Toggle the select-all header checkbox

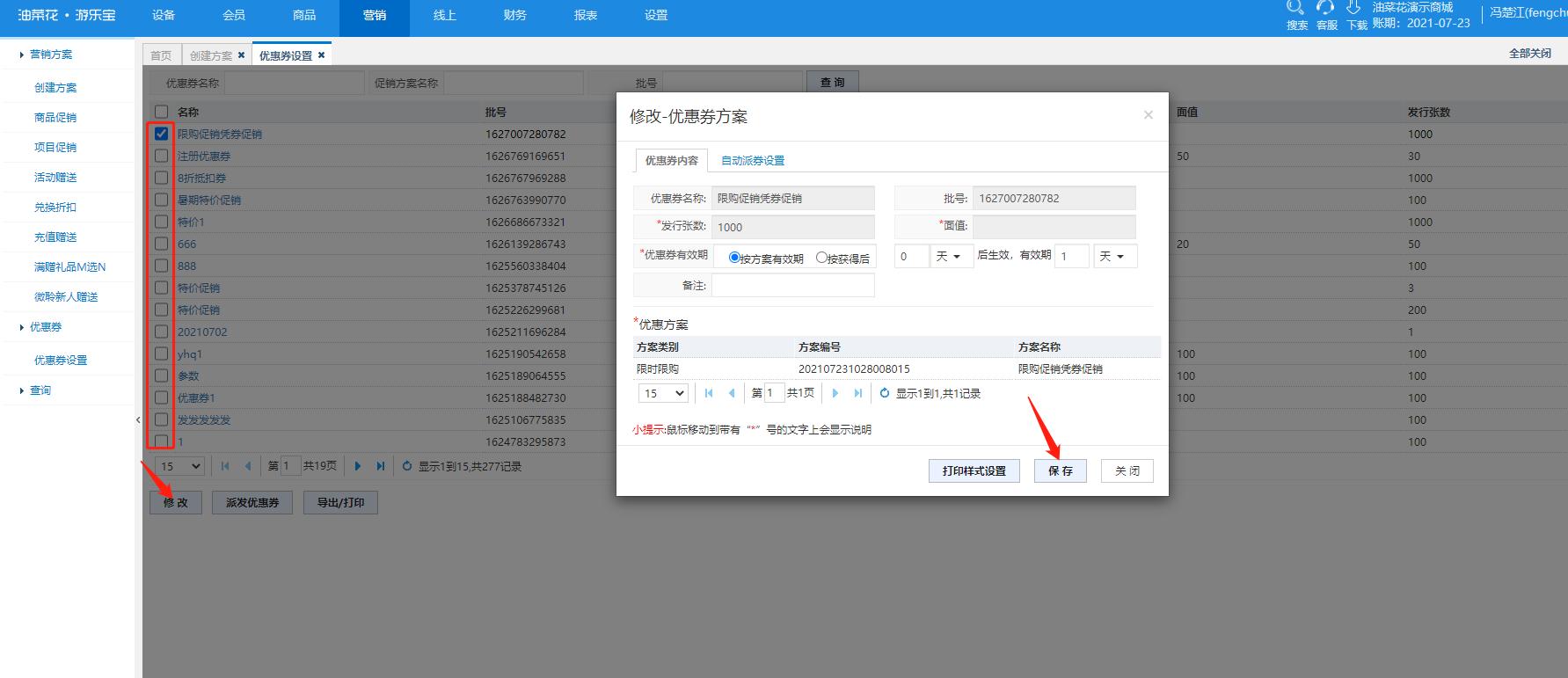point(161,112)
